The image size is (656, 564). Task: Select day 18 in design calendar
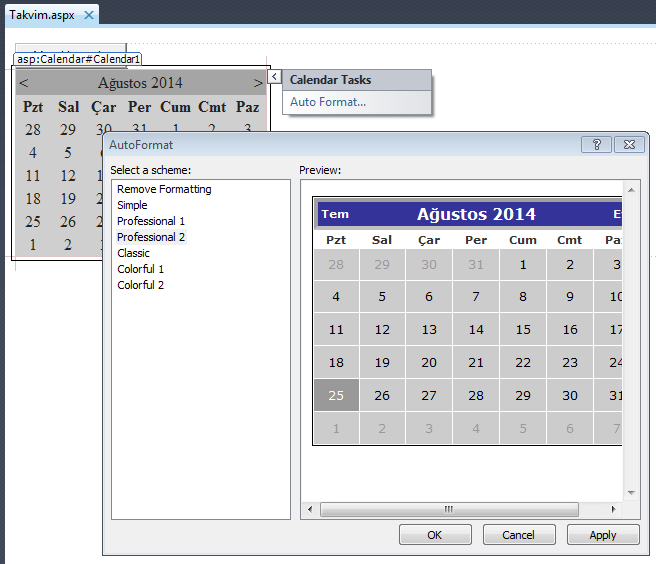[x=33, y=199]
